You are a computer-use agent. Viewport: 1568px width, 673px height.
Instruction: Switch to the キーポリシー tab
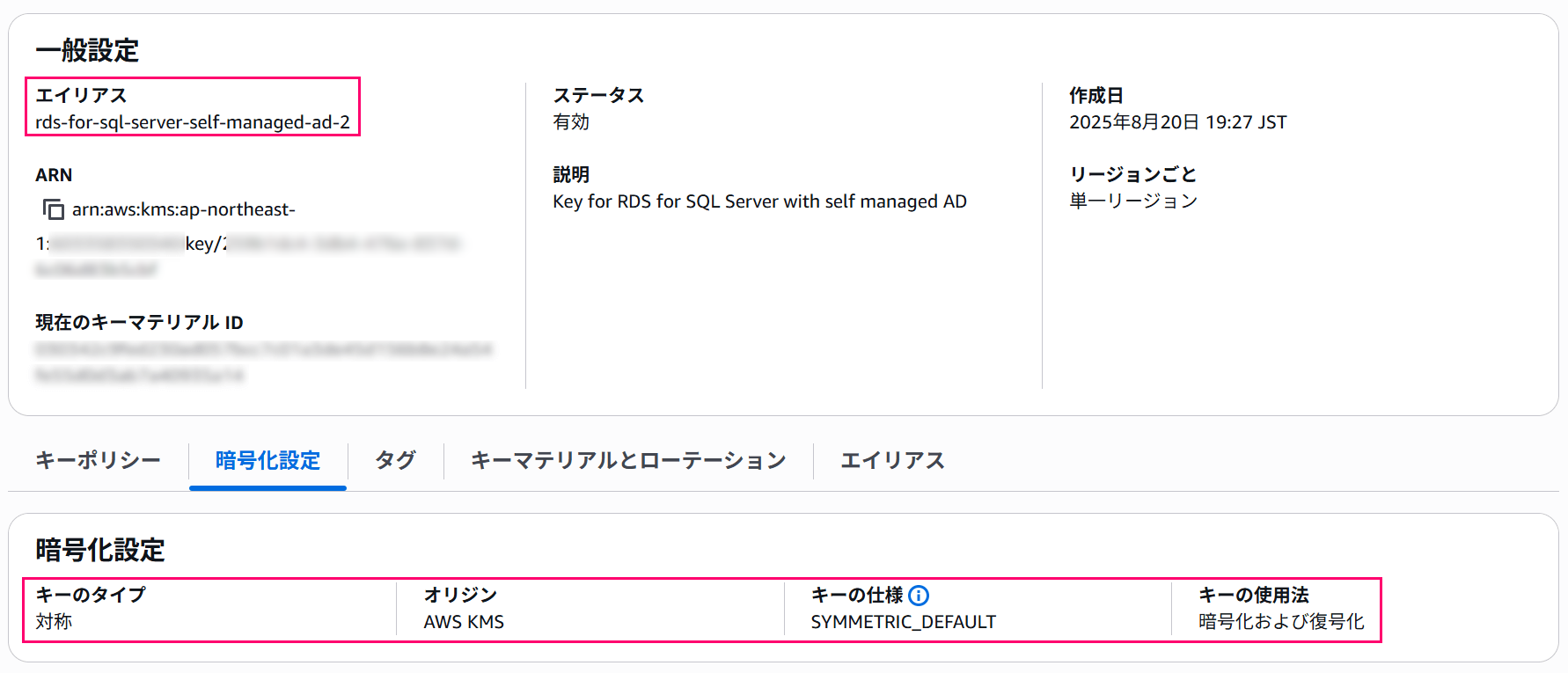(98, 460)
